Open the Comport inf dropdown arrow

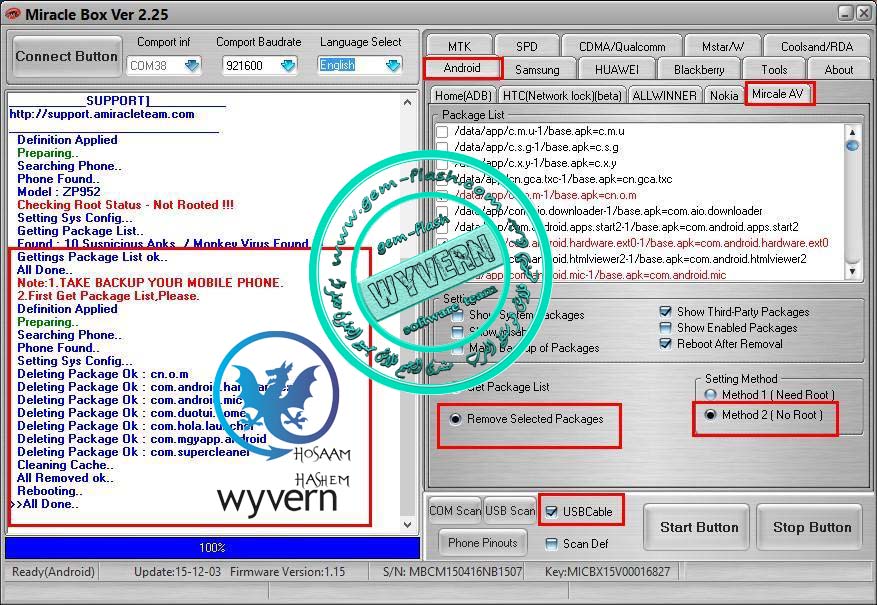(192, 65)
